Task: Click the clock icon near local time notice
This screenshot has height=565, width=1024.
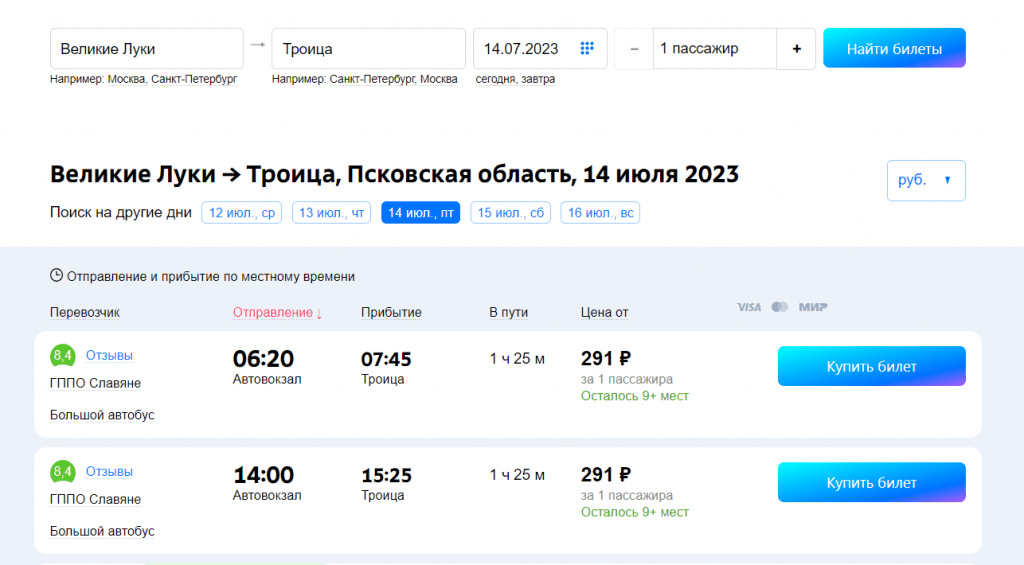Action: click(x=56, y=276)
